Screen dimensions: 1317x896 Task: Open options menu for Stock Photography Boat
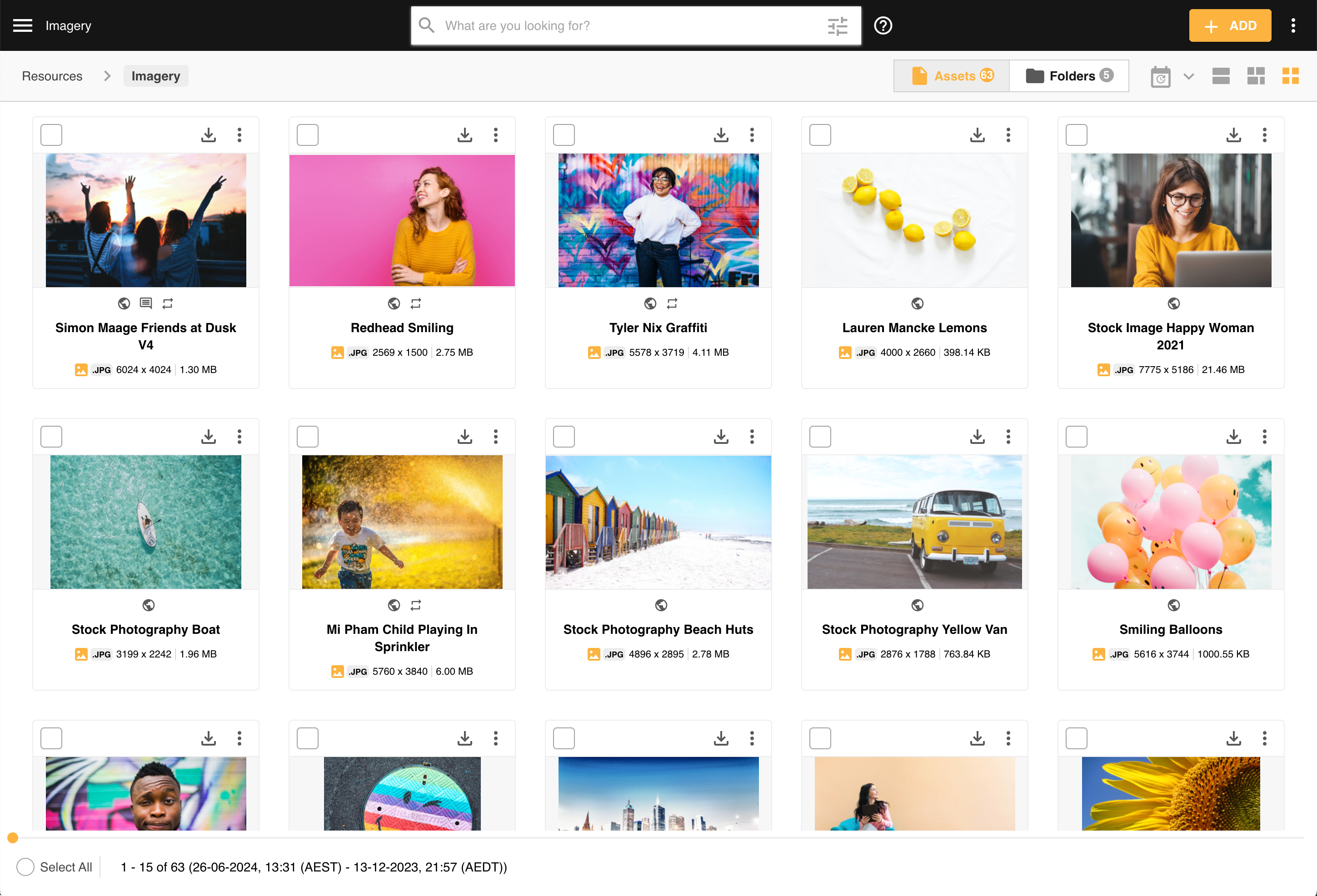point(239,436)
